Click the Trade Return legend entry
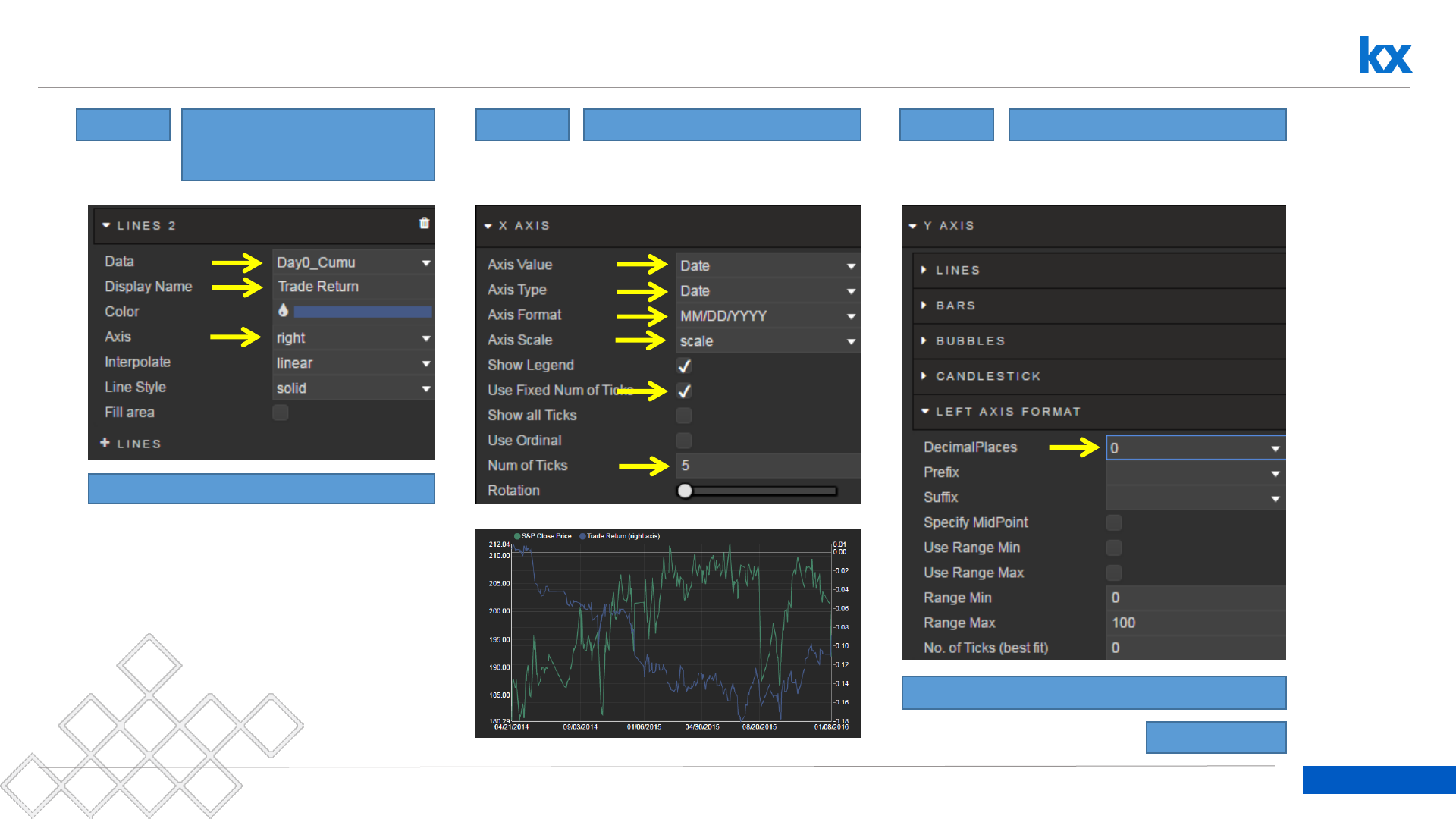 click(x=620, y=536)
